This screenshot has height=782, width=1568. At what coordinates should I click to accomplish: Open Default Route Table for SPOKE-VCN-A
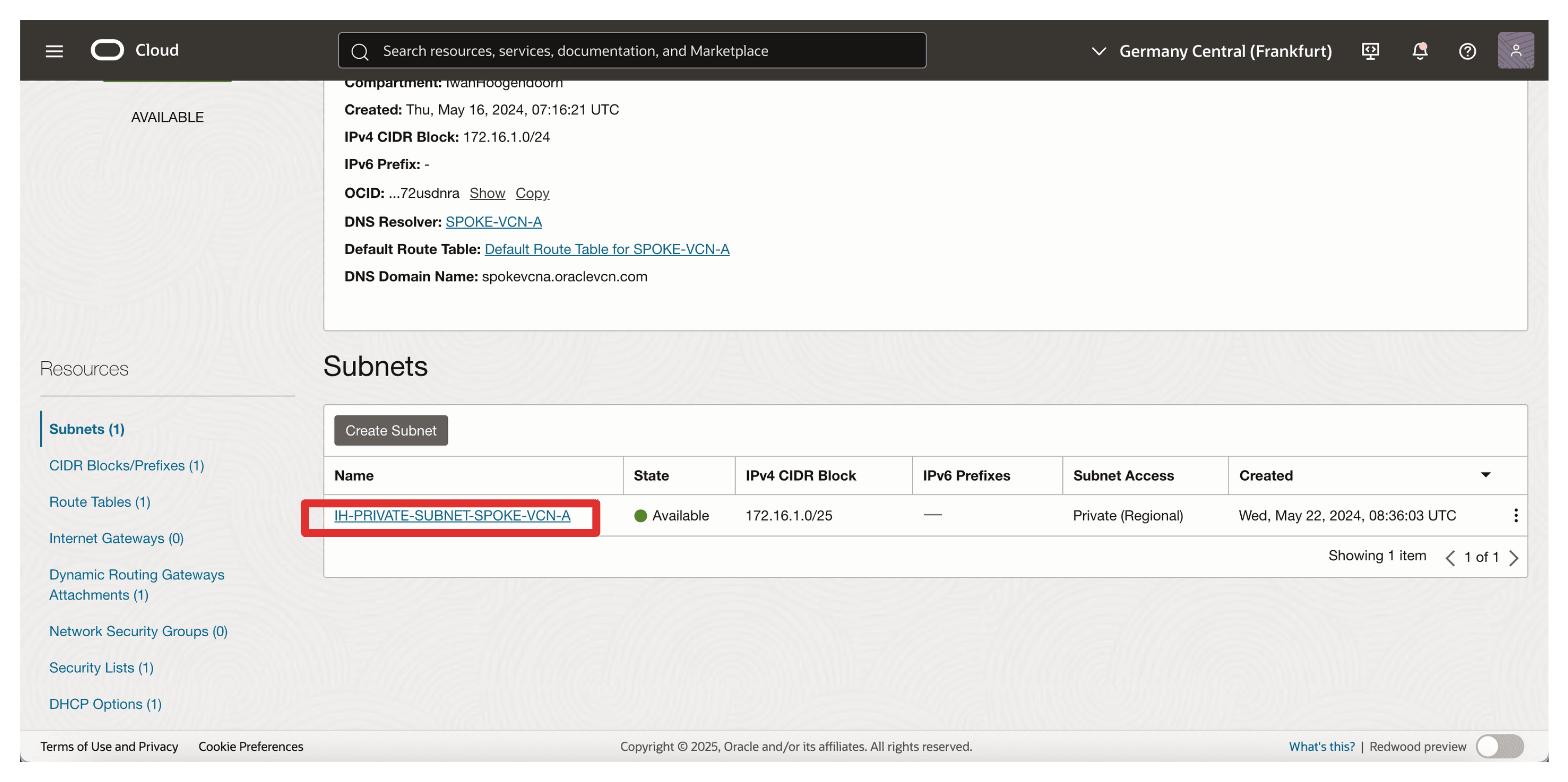[607, 249]
